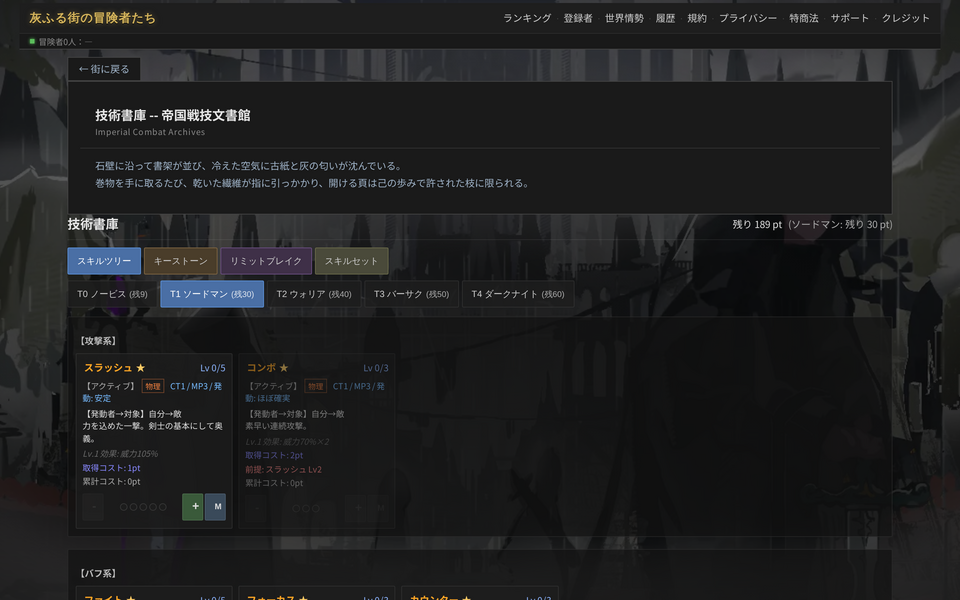Click the 灰ふる街の冒険者たち site title

pyautogui.click(x=92, y=18)
